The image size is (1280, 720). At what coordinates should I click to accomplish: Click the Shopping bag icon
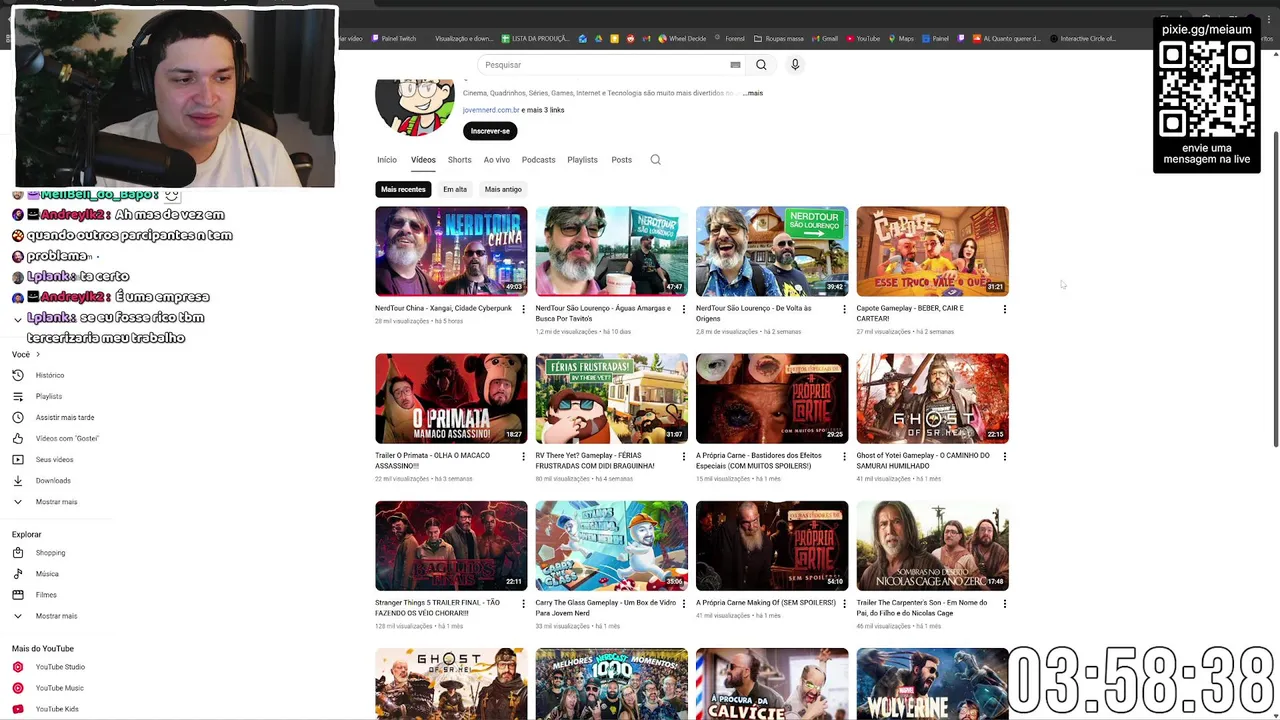(x=18, y=552)
